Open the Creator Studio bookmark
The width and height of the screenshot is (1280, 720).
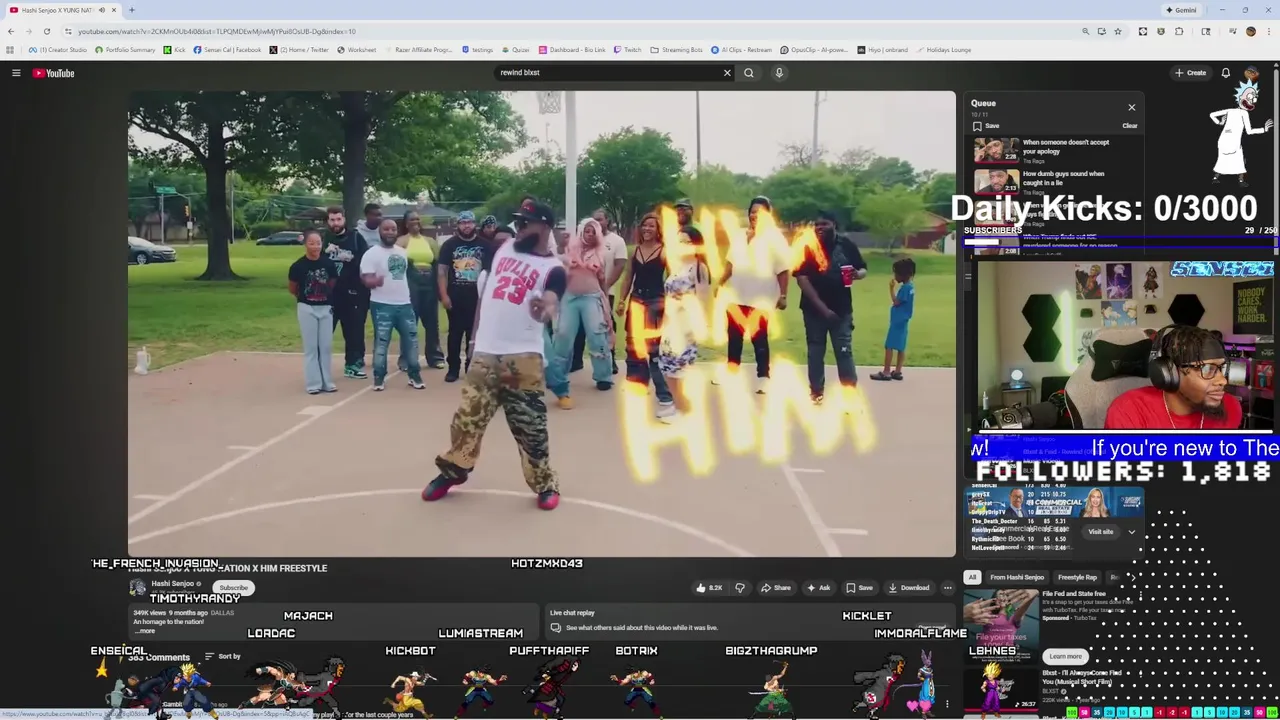[x=58, y=50]
